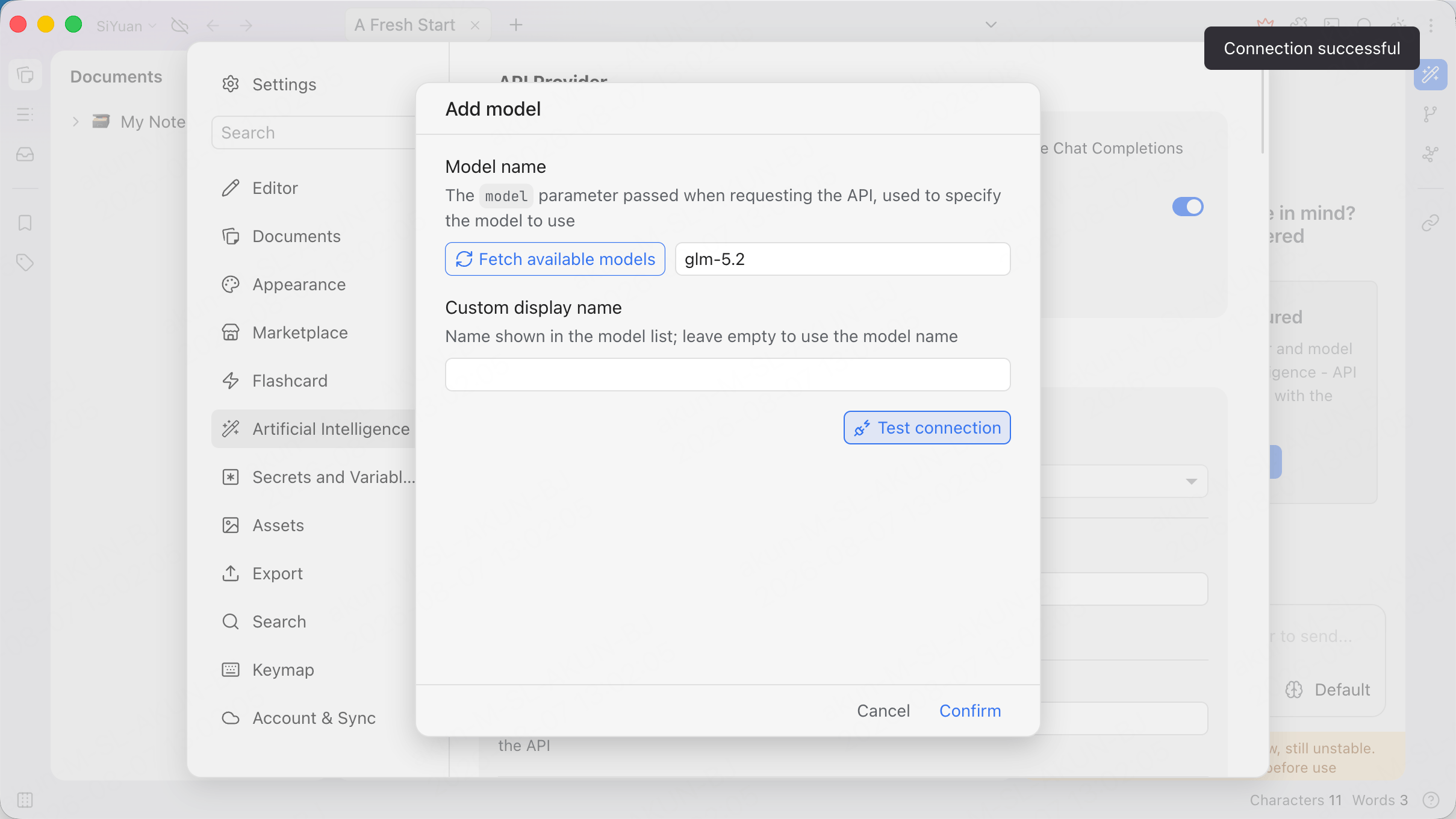
Task: Open the bookmark panel icon in left dock
Action: pyautogui.click(x=25, y=223)
